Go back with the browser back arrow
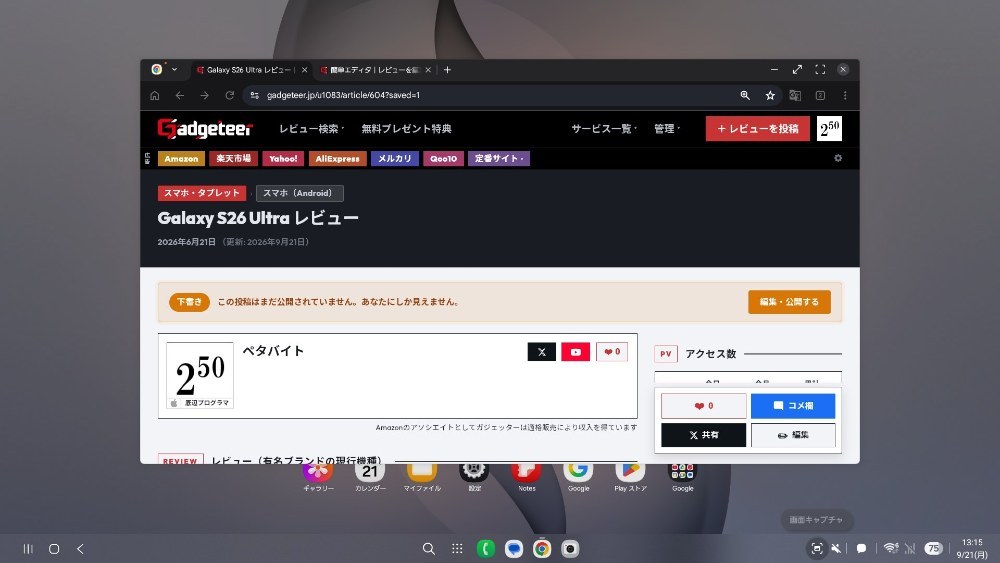The height and width of the screenshot is (563, 1000). tap(180, 96)
